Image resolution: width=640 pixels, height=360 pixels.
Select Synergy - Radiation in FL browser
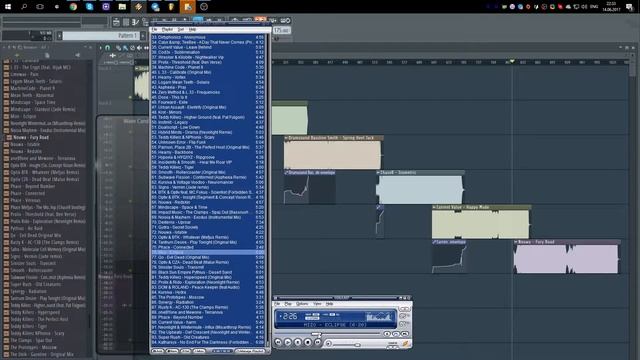click(x=28, y=291)
